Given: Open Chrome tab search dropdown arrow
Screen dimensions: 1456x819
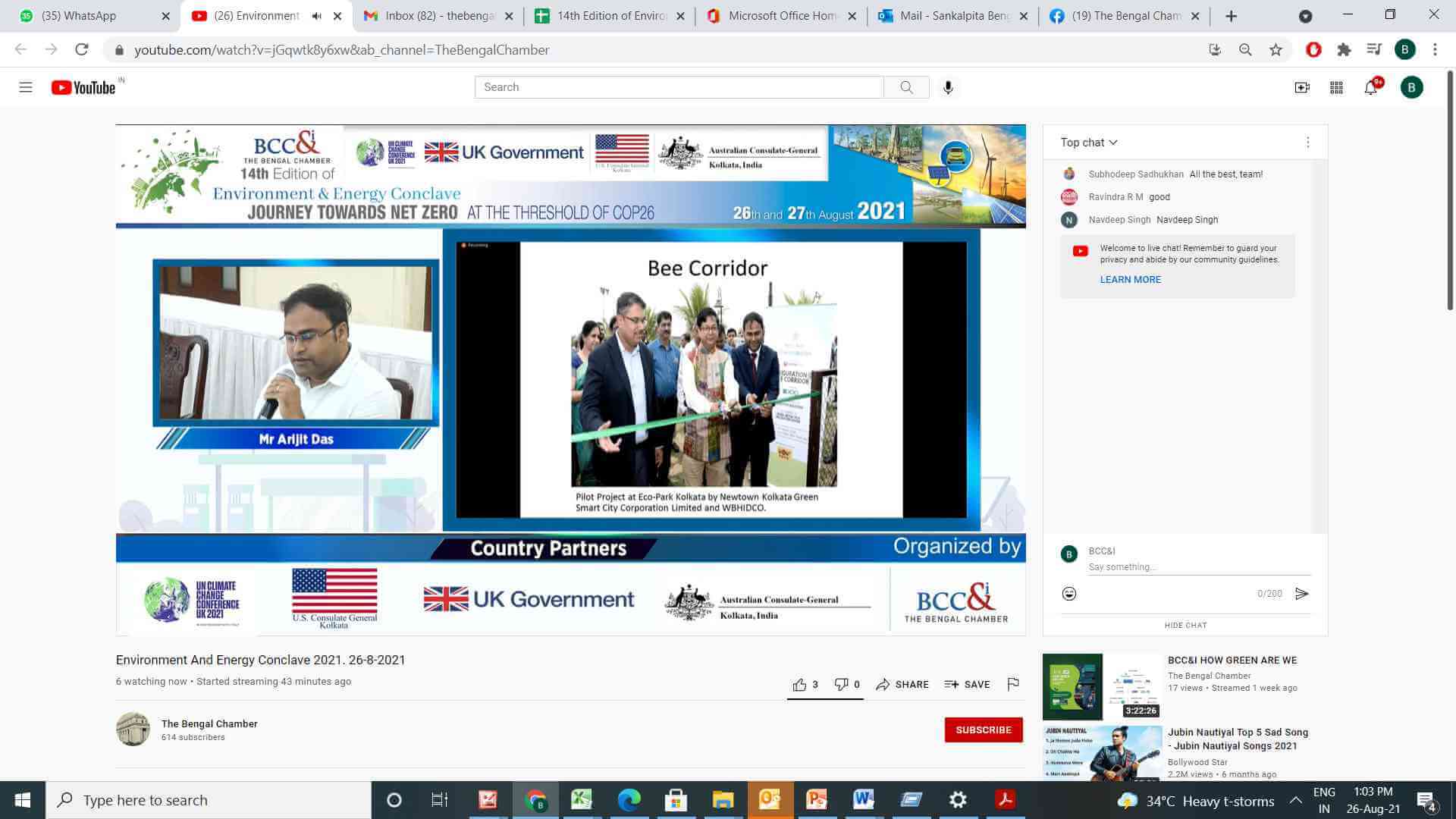Looking at the screenshot, I should point(1305,16).
